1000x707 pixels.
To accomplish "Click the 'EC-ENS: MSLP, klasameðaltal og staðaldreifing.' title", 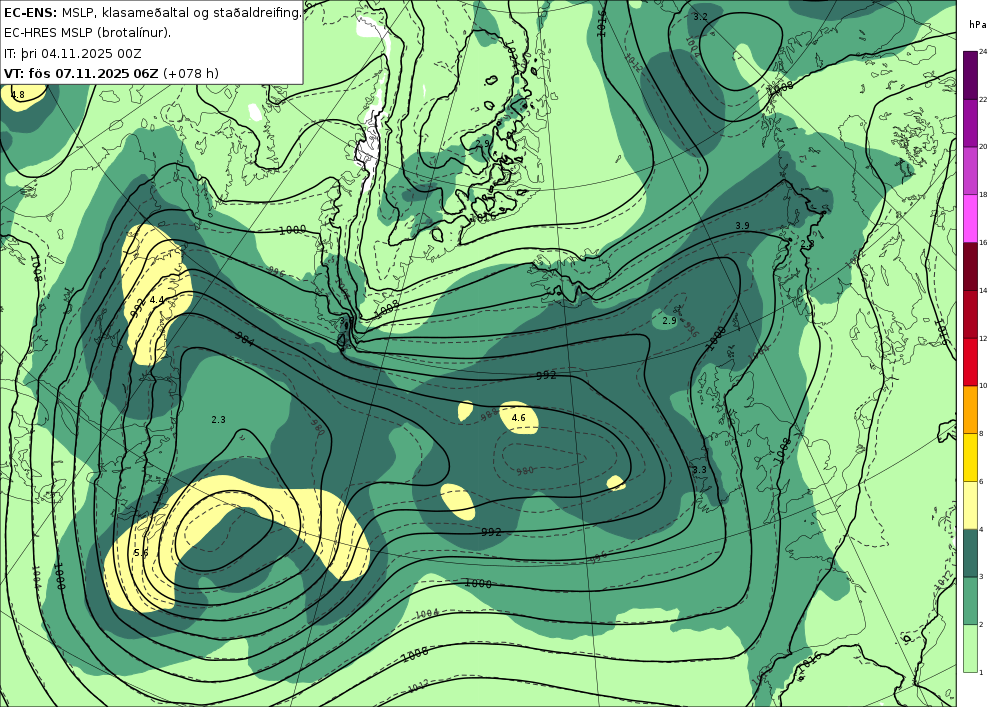I will (152, 12).
